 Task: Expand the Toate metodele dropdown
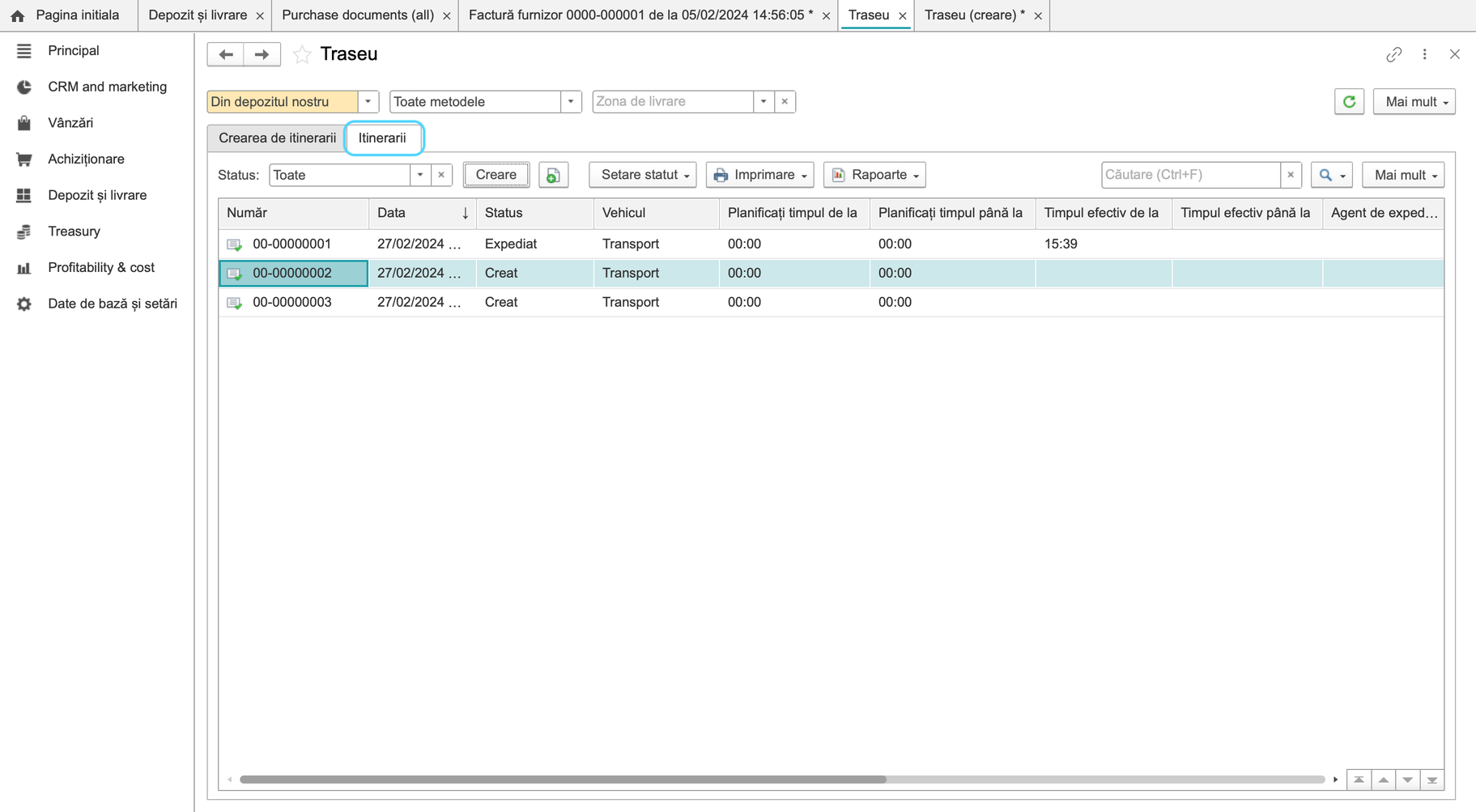[x=571, y=102]
